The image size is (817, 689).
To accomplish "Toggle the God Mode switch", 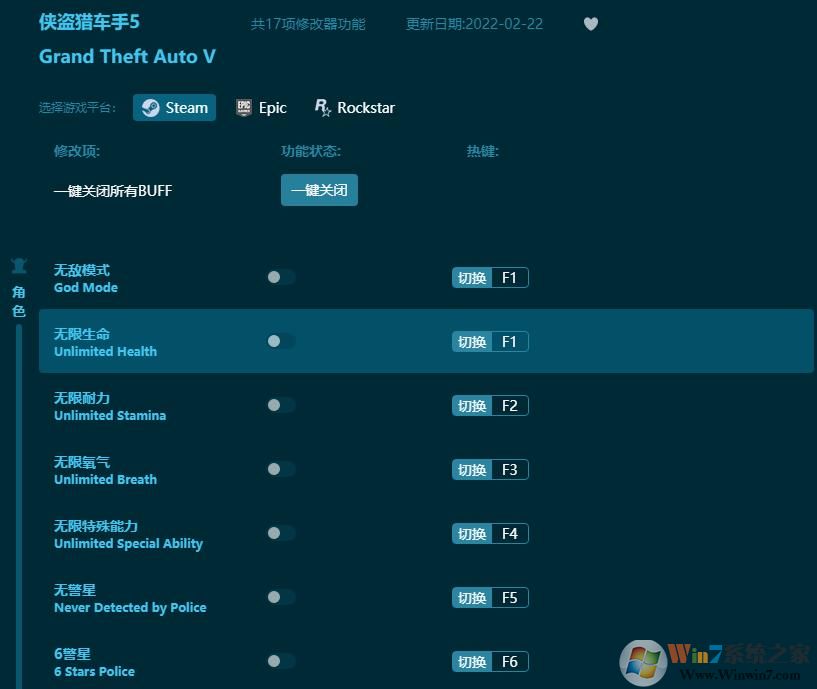I will pyautogui.click(x=281, y=277).
